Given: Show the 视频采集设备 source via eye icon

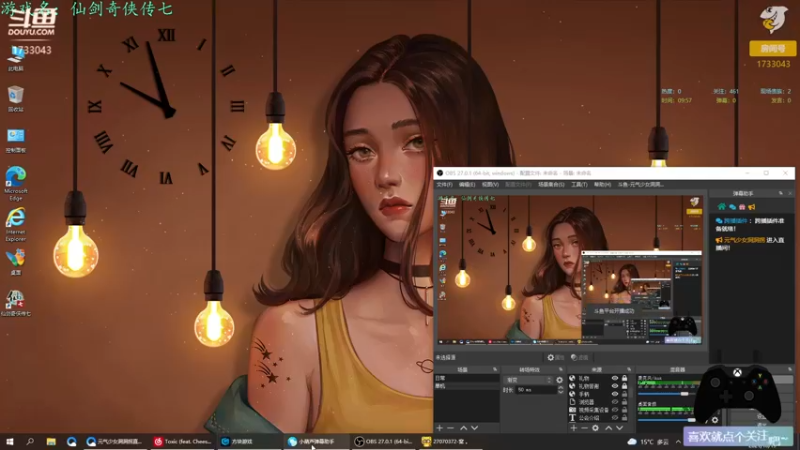Looking at the screenshot, I should point(615,410).
